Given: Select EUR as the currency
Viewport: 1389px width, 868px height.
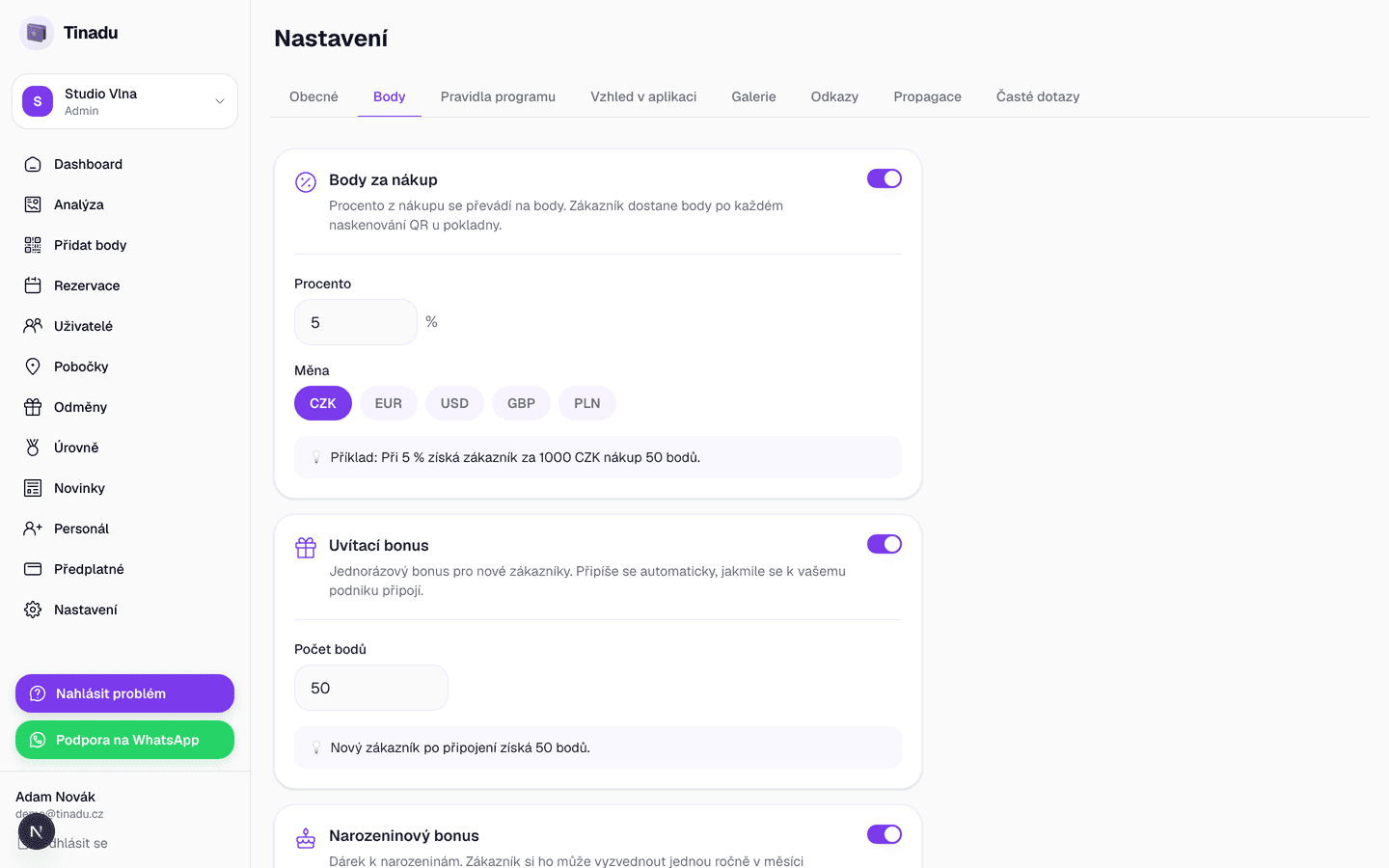Looking at the screenshot, I should [x=389, y=403].
